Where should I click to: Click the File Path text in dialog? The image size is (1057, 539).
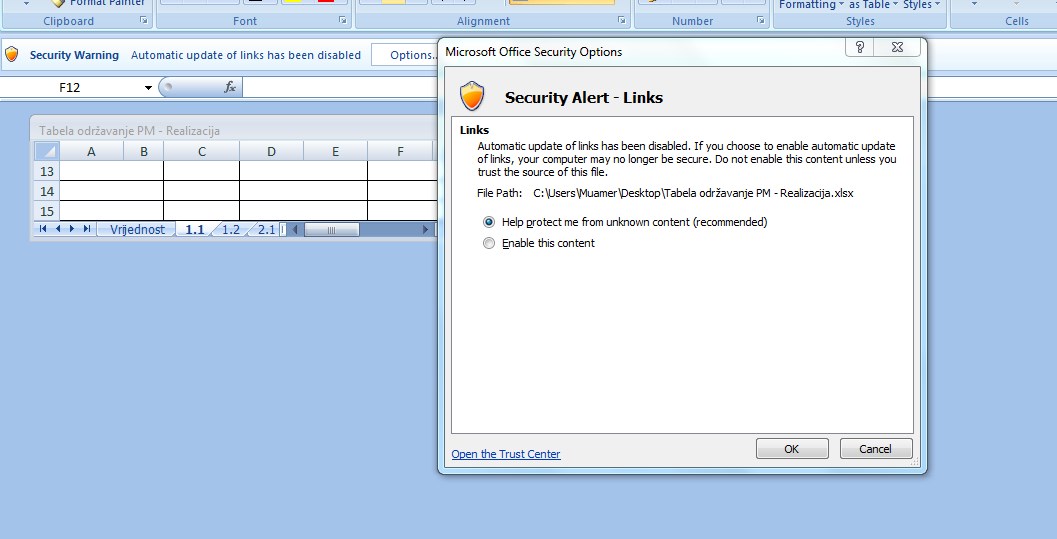(665, 193)
